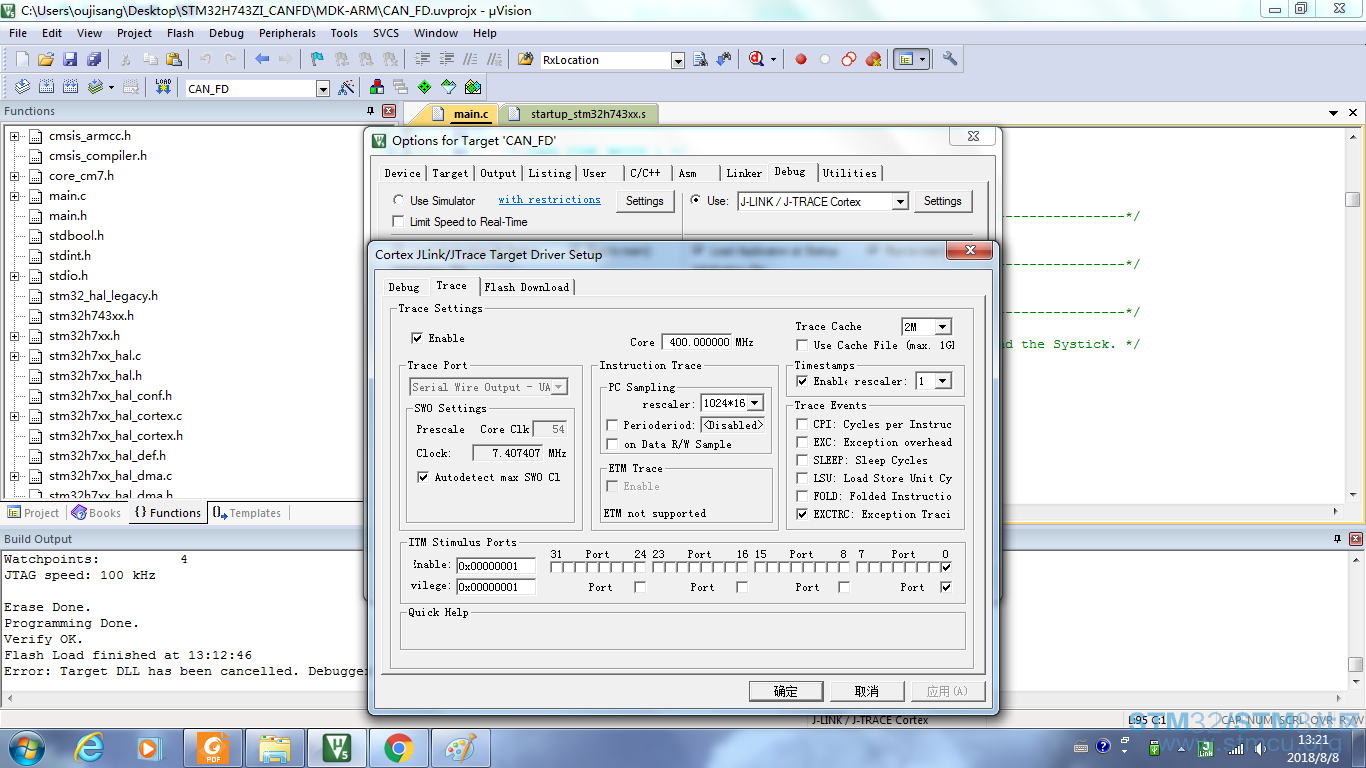
Task: Toggle the Timestamps Enable checkbox
Action: pos(802,381)
